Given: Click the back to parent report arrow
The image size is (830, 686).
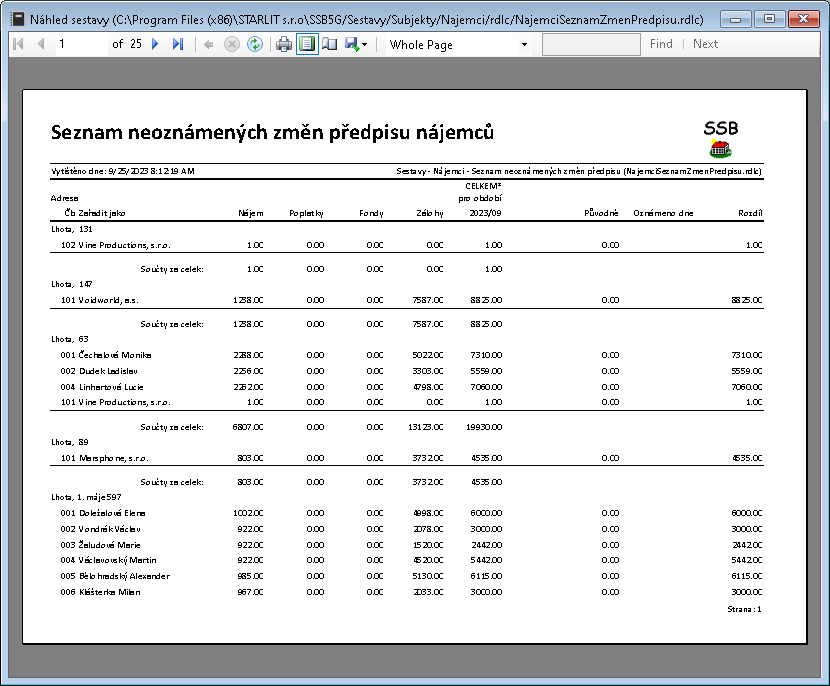Looking at the screenshot, I should (x=208, y=44).
